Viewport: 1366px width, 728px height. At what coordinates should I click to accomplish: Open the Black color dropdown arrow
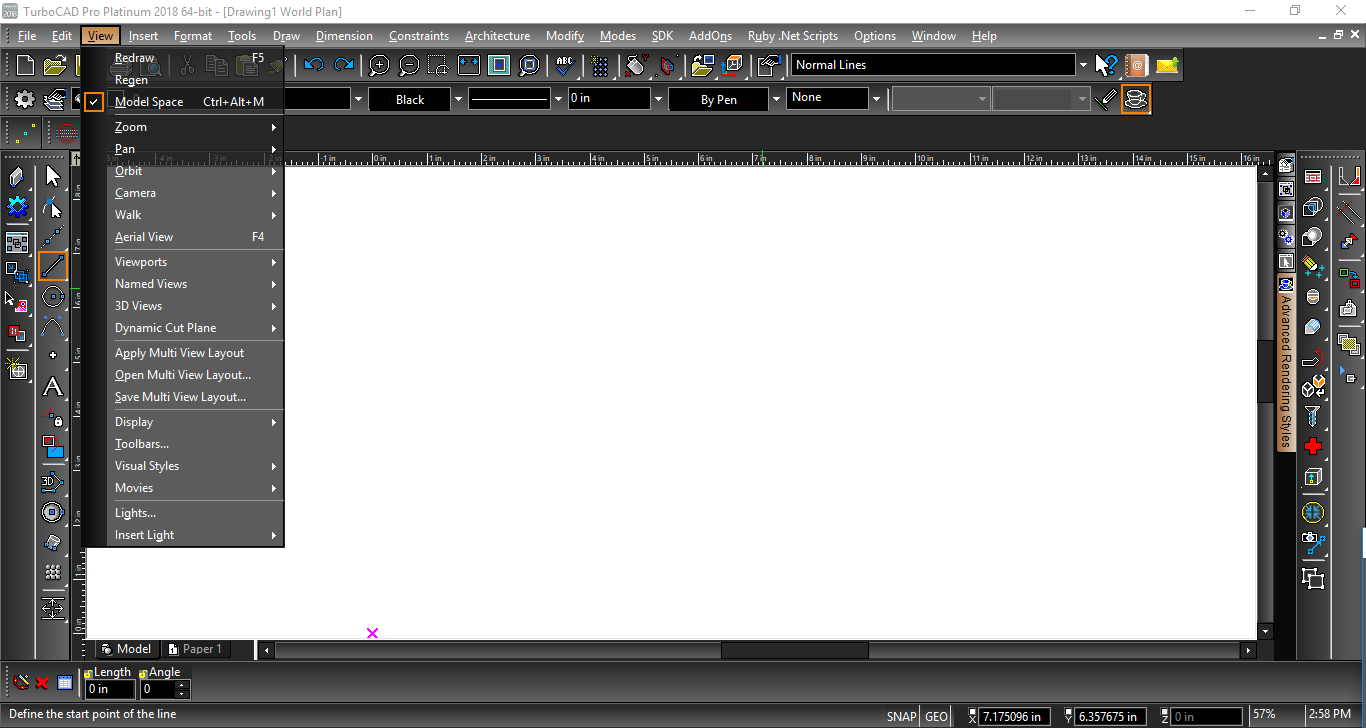[x=458, y=99]
